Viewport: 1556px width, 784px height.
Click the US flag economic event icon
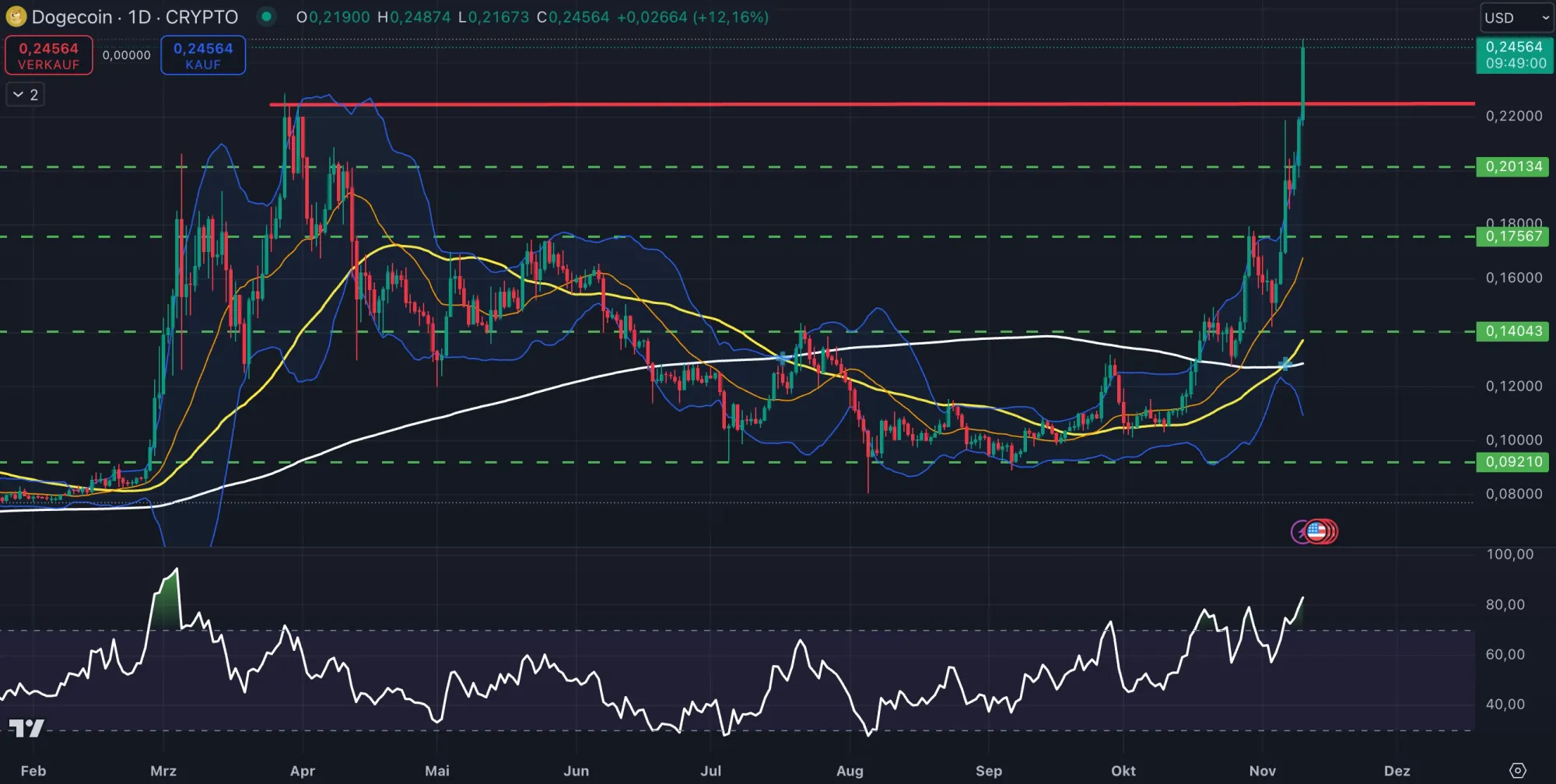click(x=1316, y=532)
